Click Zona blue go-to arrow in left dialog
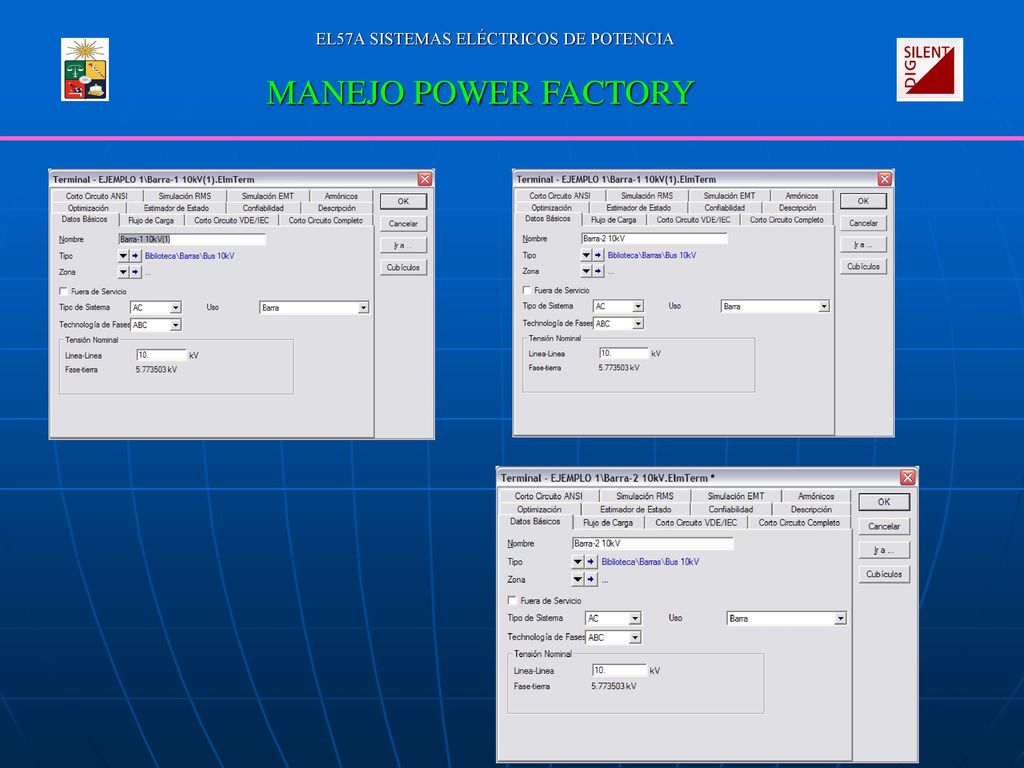The height and width of the screenshot is (768, 1024). (x=135, y=272)
